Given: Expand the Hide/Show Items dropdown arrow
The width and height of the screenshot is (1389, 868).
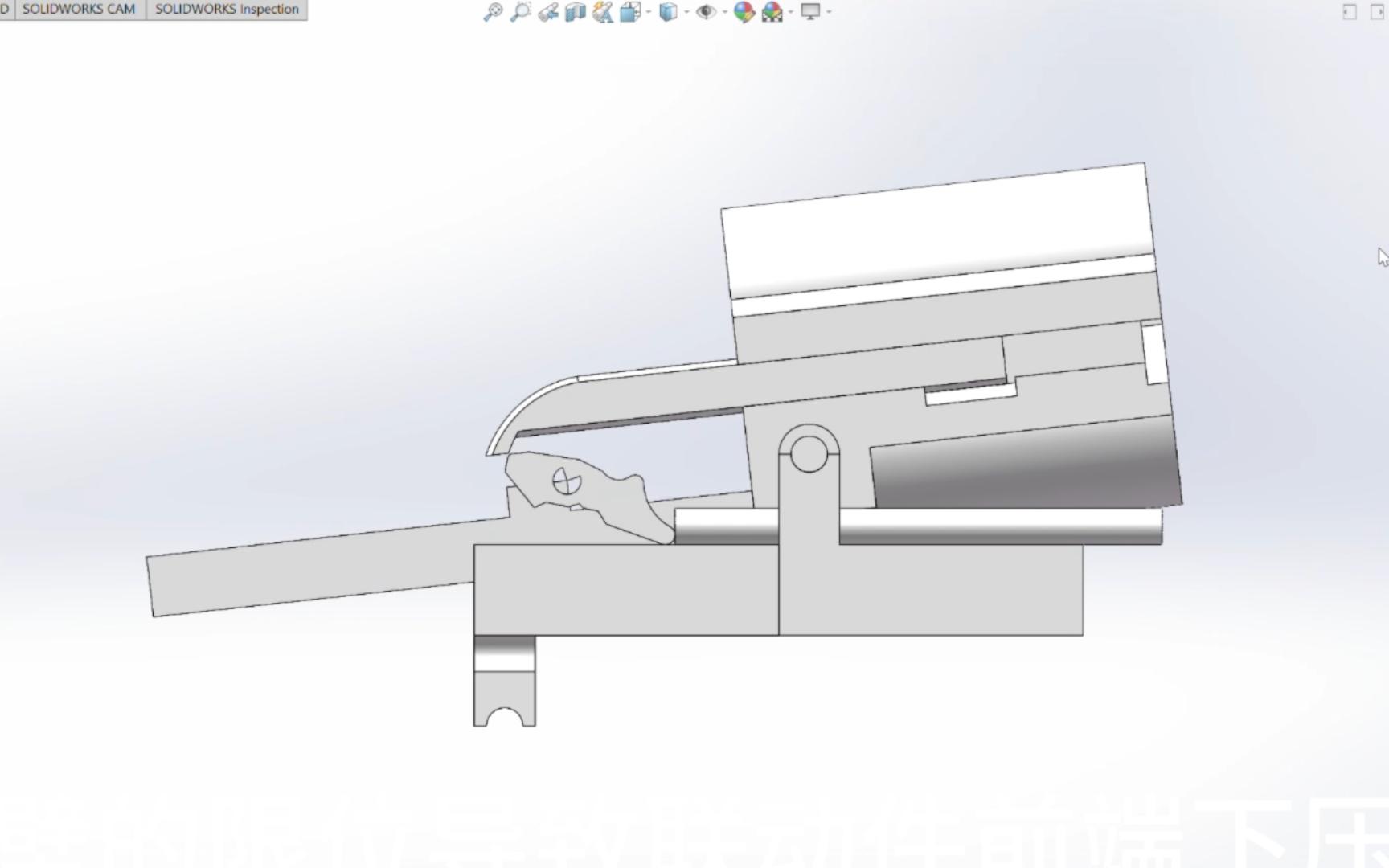Looking at the screenshot, I should click(725, 12).
